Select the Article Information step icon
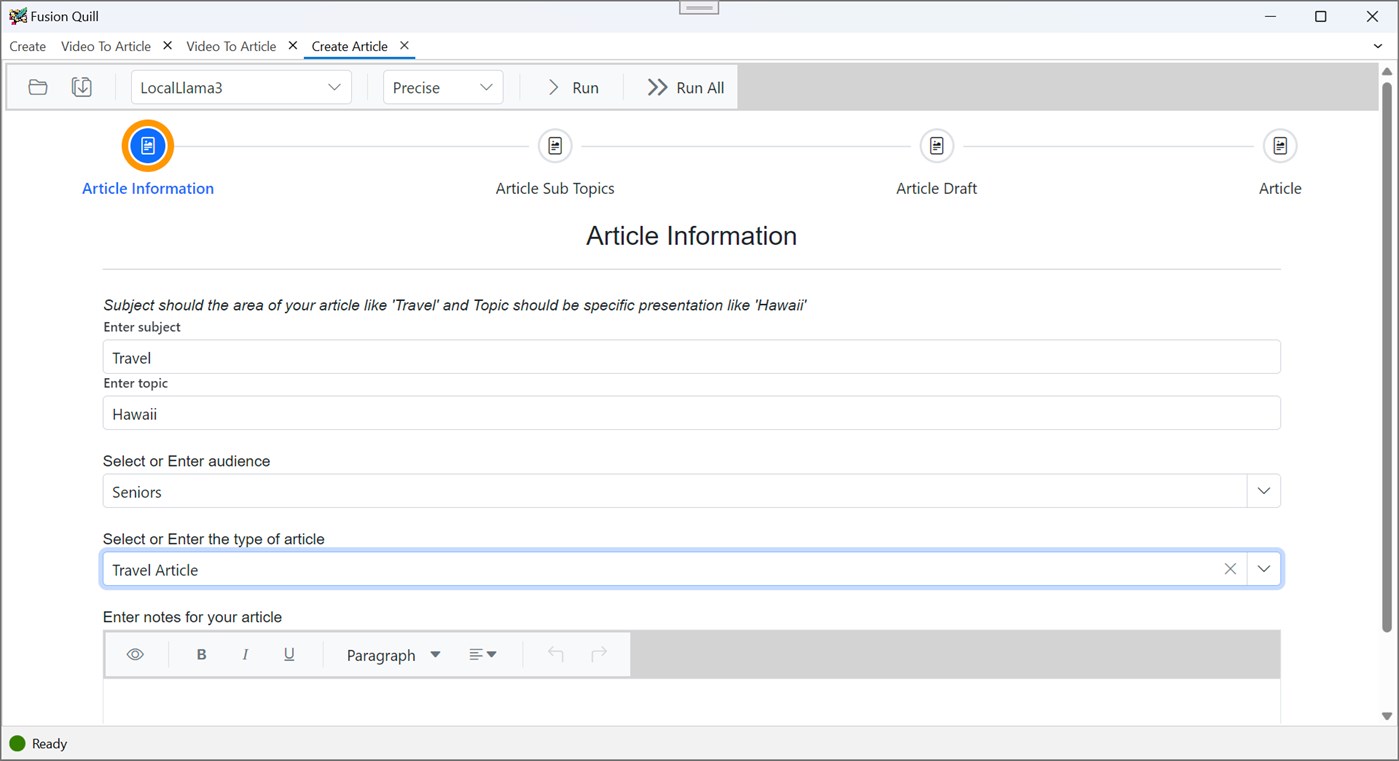1399x761 pixels. tap(147, 145)
